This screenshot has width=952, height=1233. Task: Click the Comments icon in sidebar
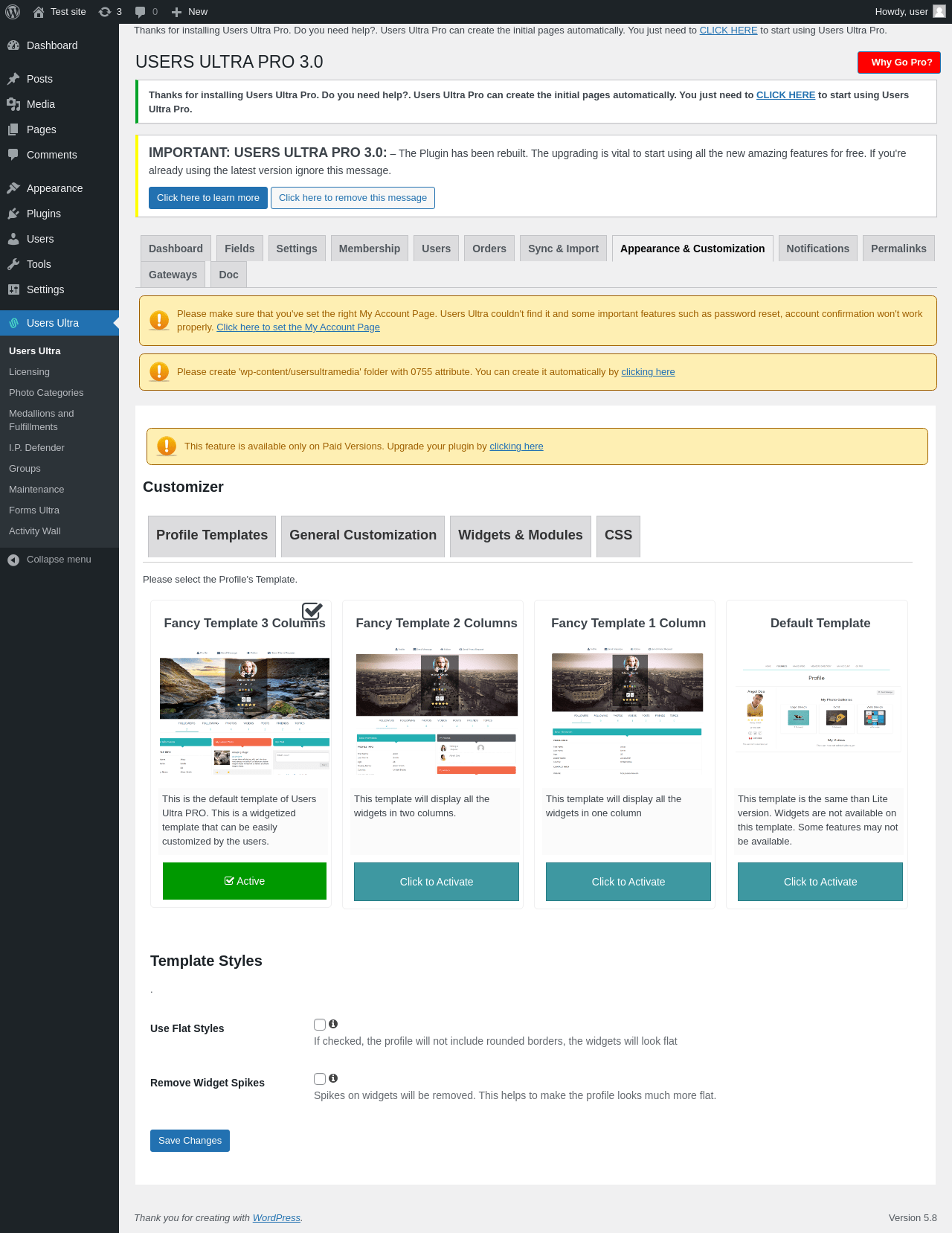coord(13,155)
